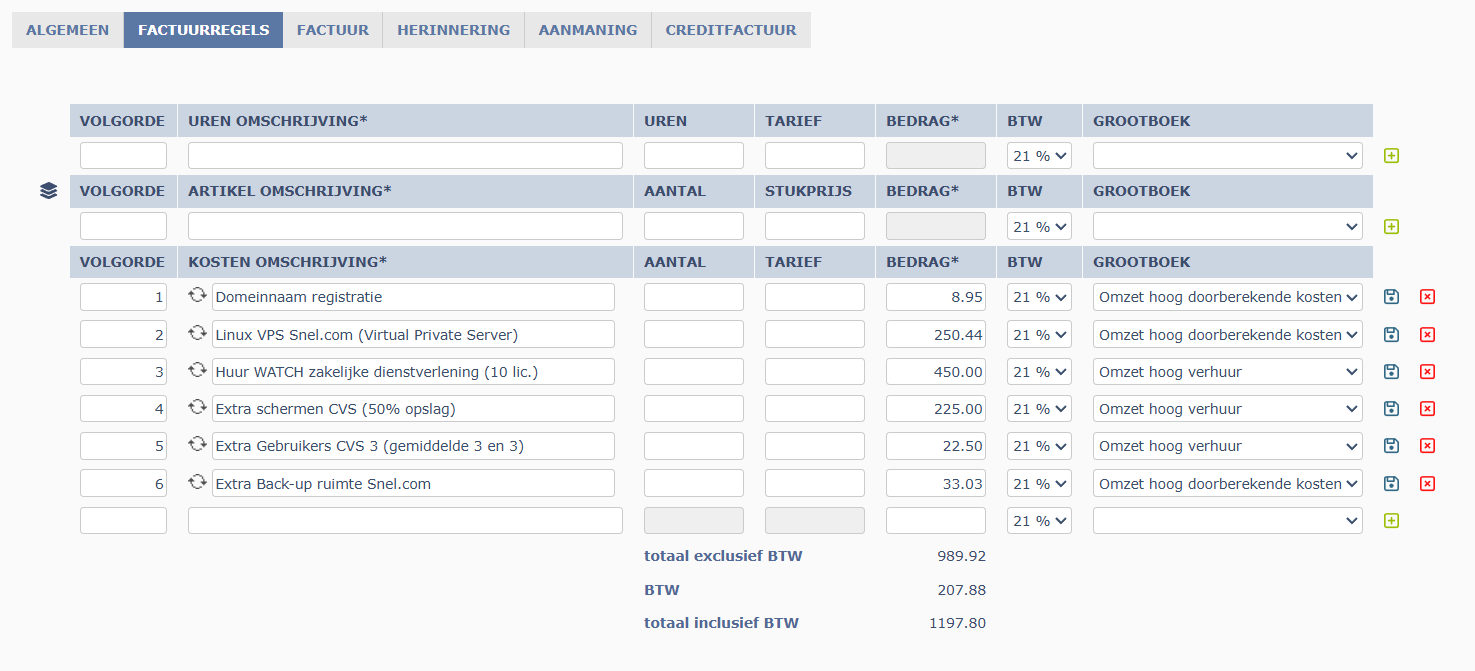Click refresh icon for Extra Gebruikers row

(x=197, y=445)
